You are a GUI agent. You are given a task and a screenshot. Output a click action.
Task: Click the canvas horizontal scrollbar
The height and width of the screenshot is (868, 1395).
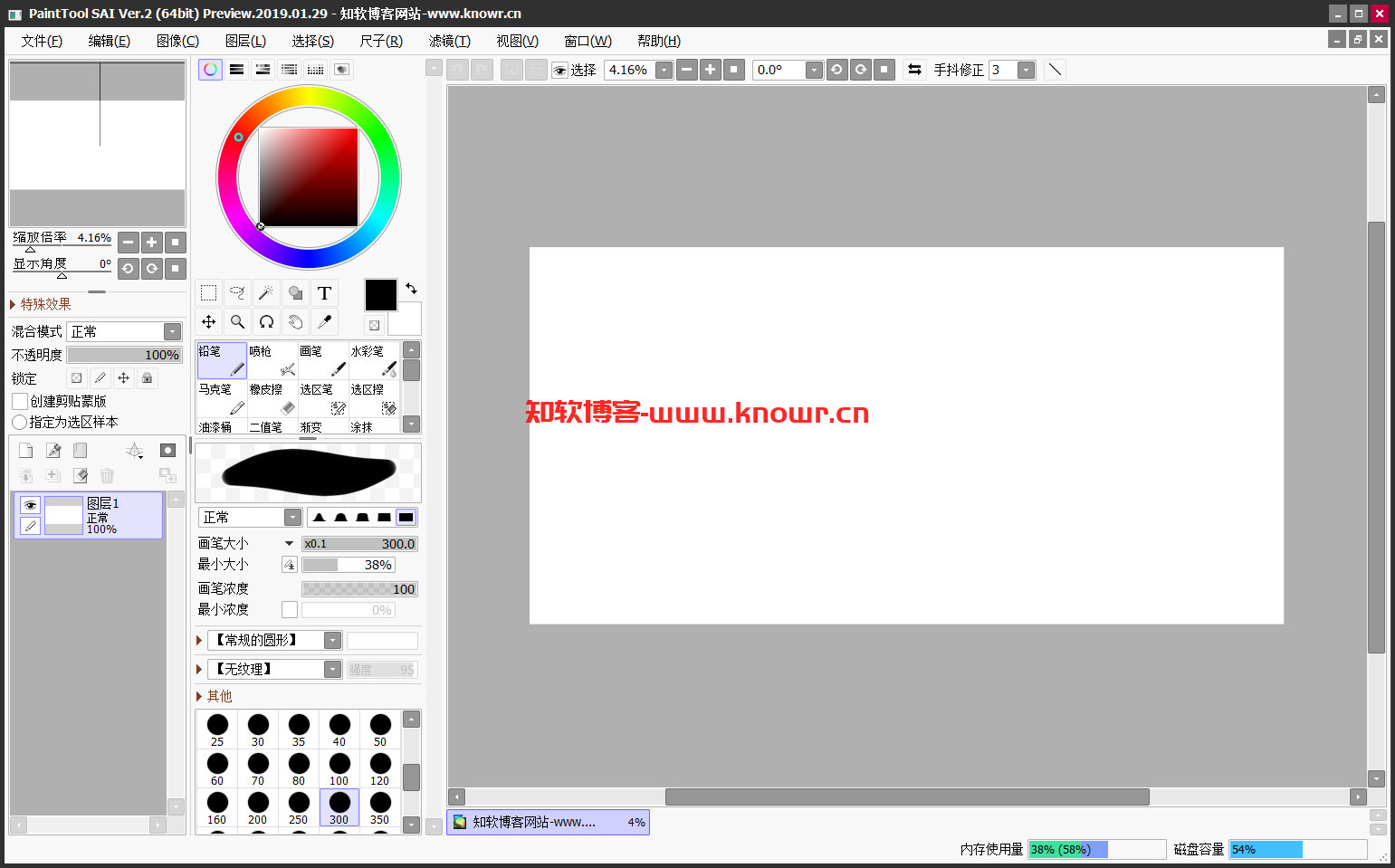907,796
